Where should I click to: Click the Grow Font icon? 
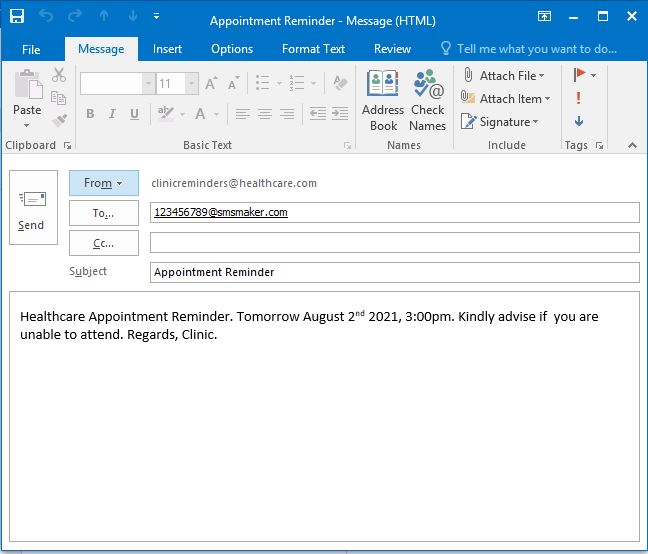[x=211, y=83]
